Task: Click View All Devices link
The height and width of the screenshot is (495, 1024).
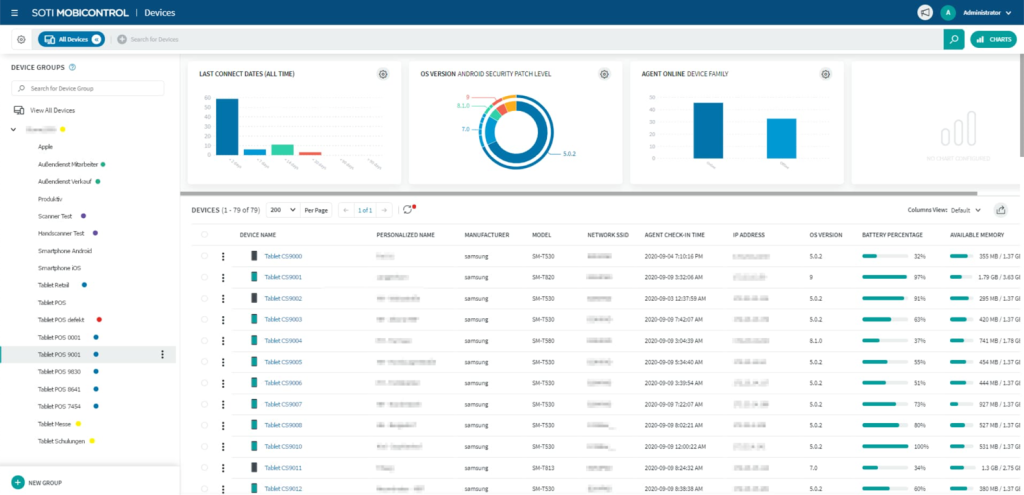Action: tap(52, 111)
